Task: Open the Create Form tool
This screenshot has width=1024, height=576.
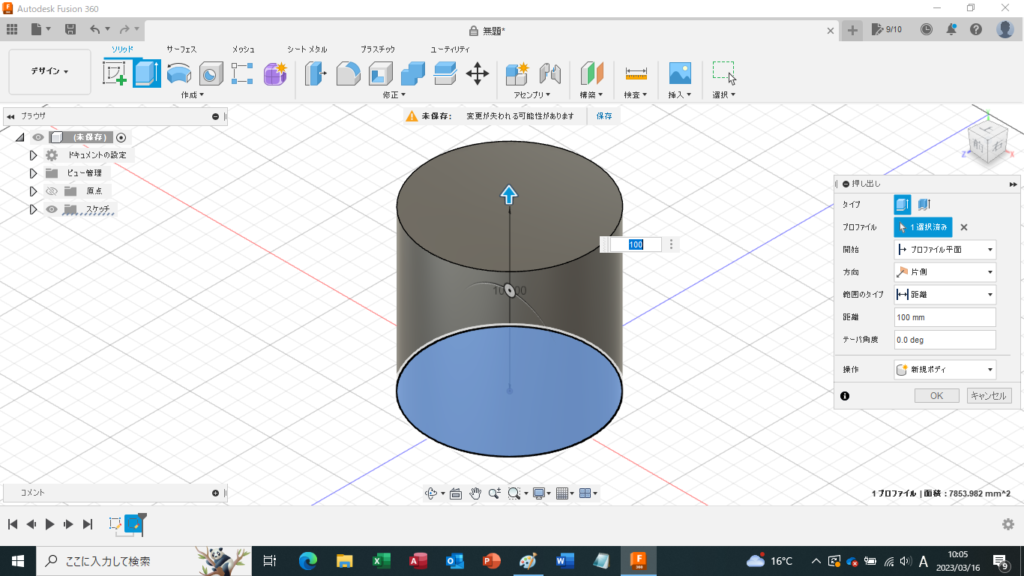Action: [x=275, y=74]
